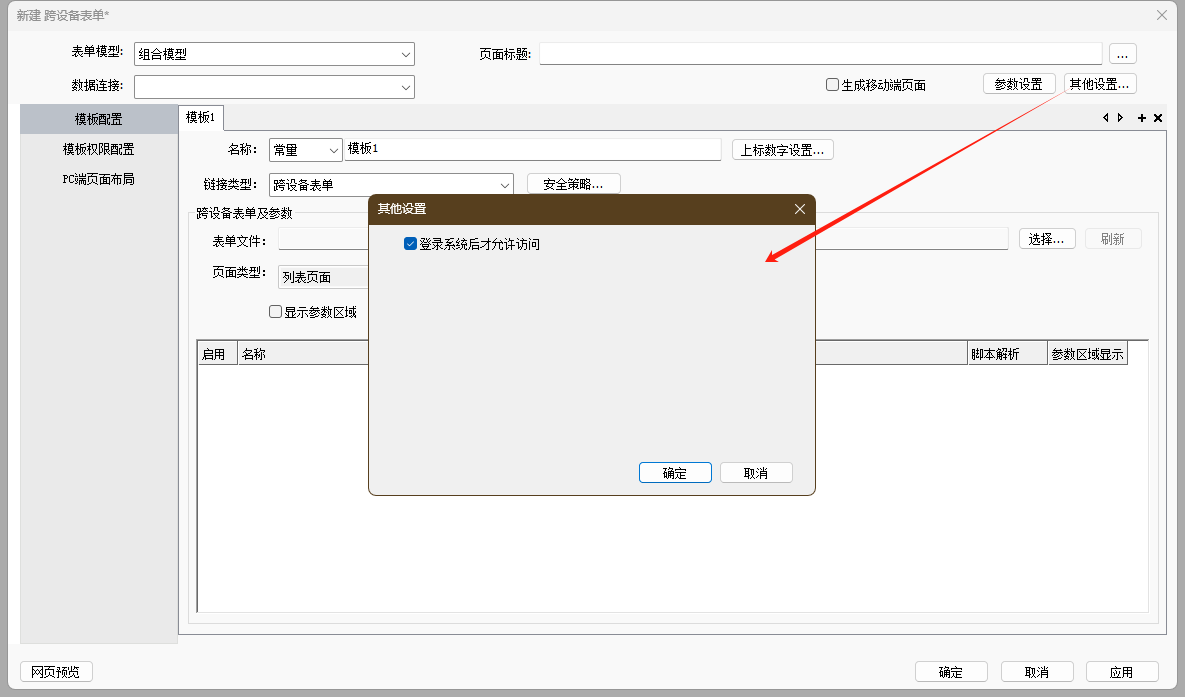Switch to the 模板权限配置 section
1185x697 pixels.
[98, 149]
